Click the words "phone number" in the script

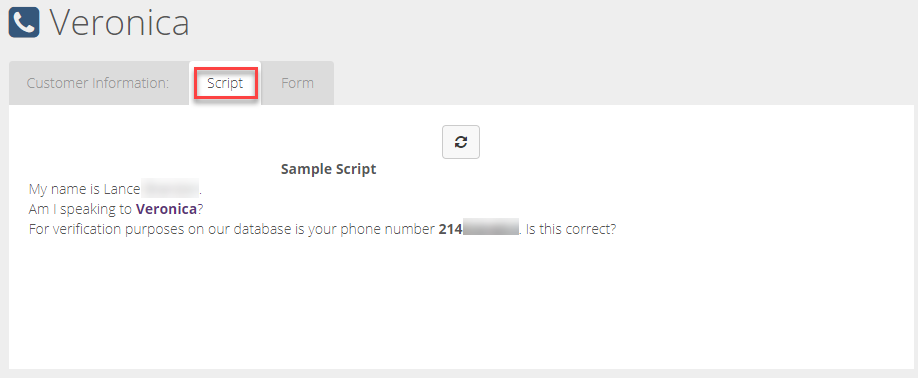pyautogui.click(x=399, y=229)
